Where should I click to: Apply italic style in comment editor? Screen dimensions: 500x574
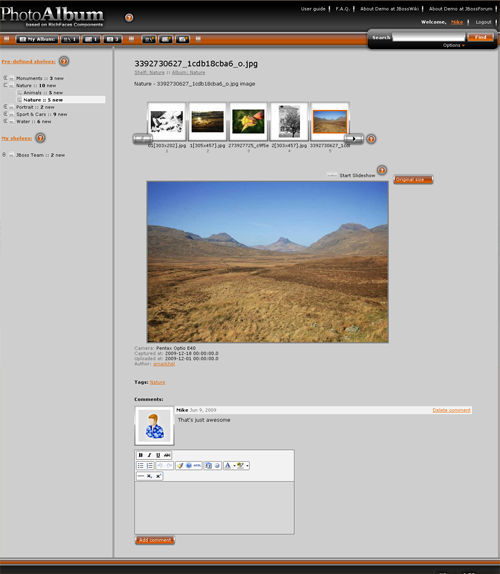pyautogui.click(x=149, y=455)
